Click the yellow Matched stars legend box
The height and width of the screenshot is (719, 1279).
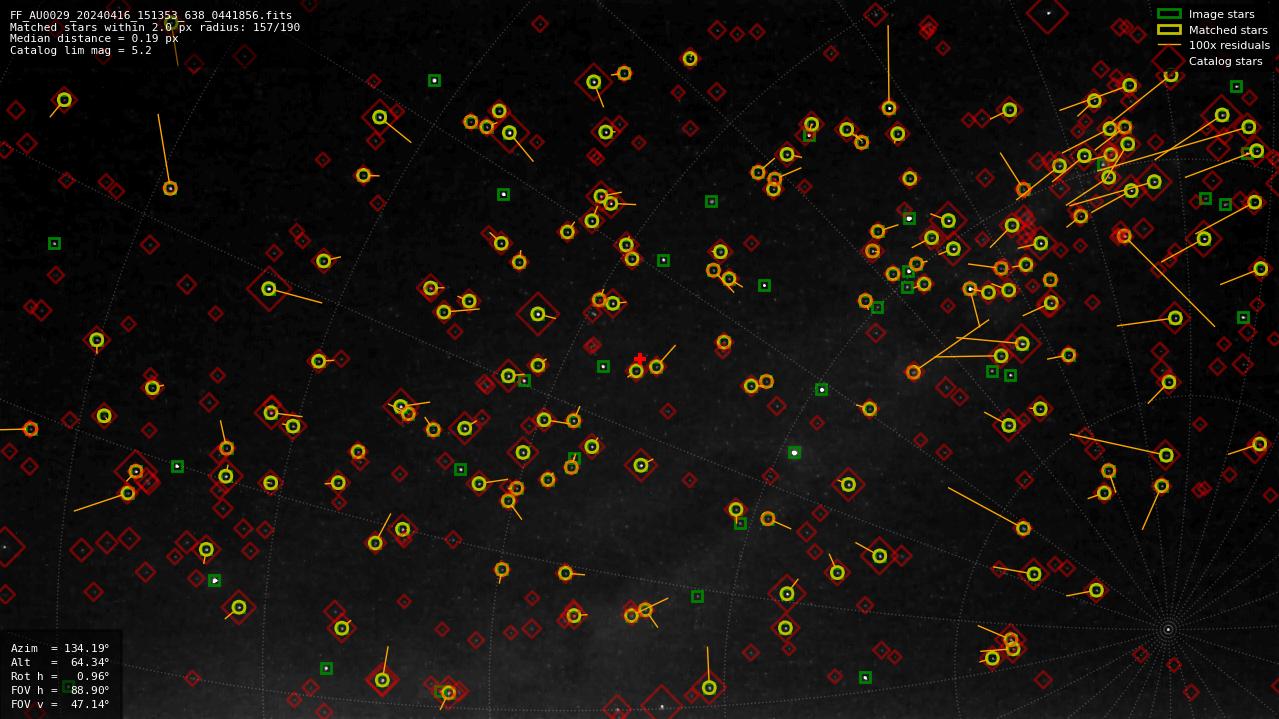coord(1169,30)
